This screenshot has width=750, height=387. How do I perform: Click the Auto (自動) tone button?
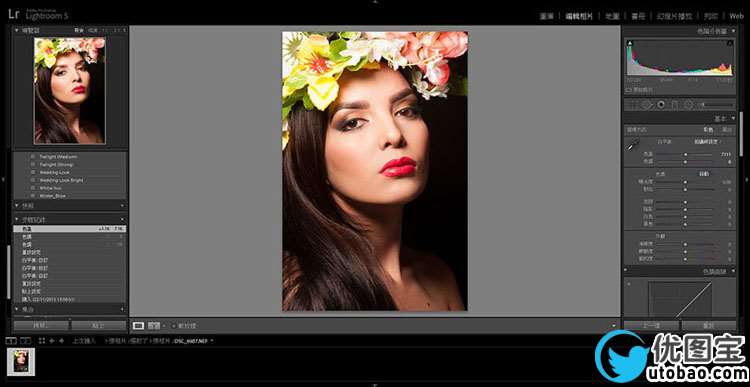point(704,174)
